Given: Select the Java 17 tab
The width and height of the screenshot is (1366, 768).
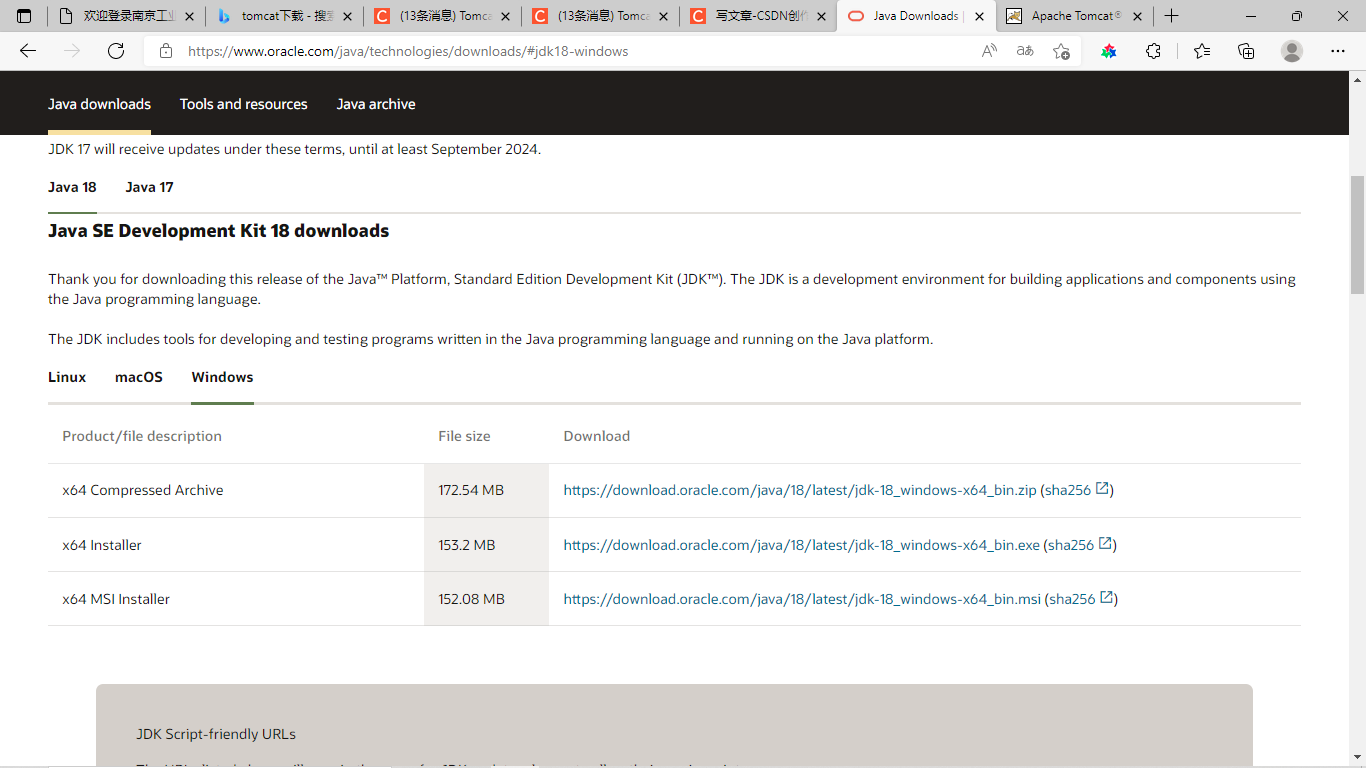Looking at the screenshot, I should pos(149,187).
